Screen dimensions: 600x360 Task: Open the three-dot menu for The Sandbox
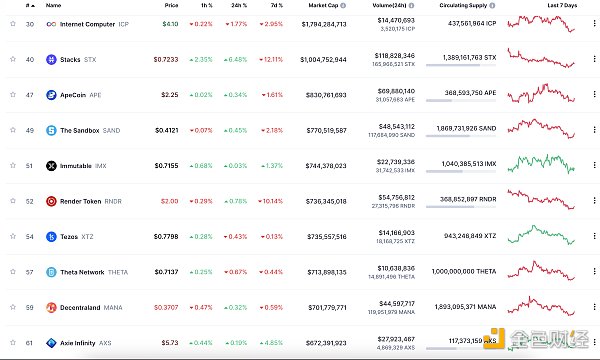point(594,130)
